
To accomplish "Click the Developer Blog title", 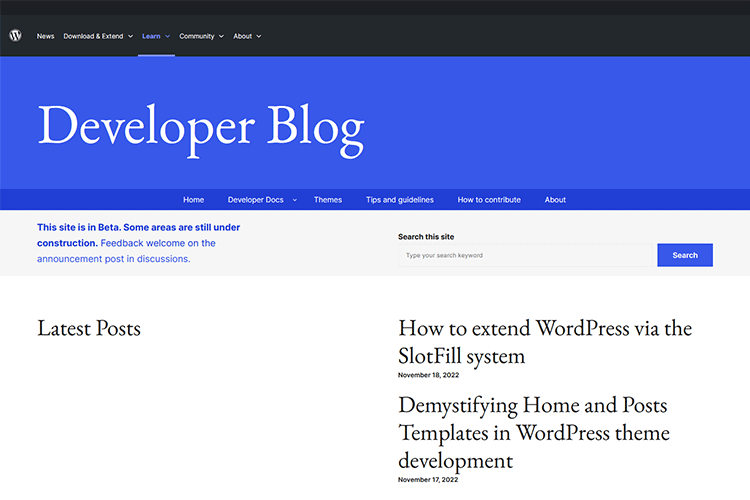I will pyautogui.click(x=200, y=127).
